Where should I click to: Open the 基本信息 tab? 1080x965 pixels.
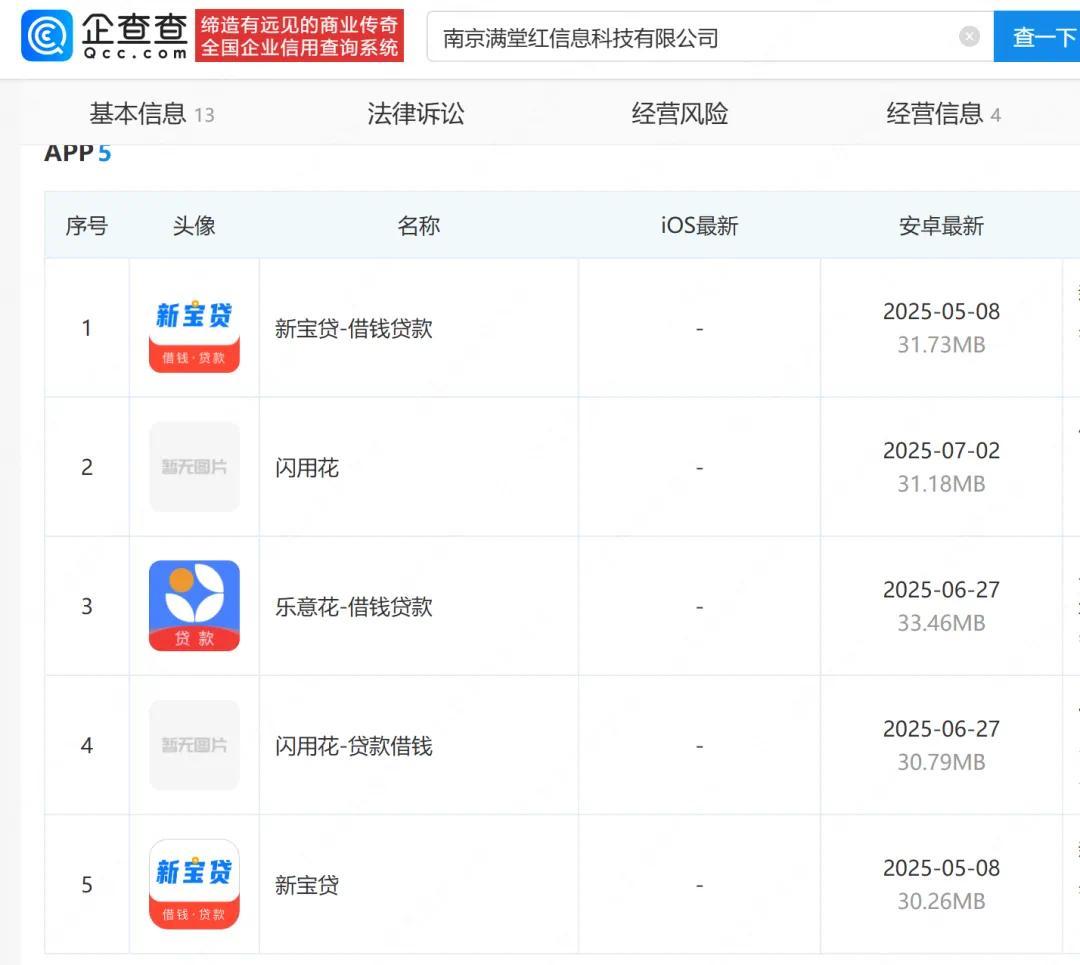pos(137,114)
